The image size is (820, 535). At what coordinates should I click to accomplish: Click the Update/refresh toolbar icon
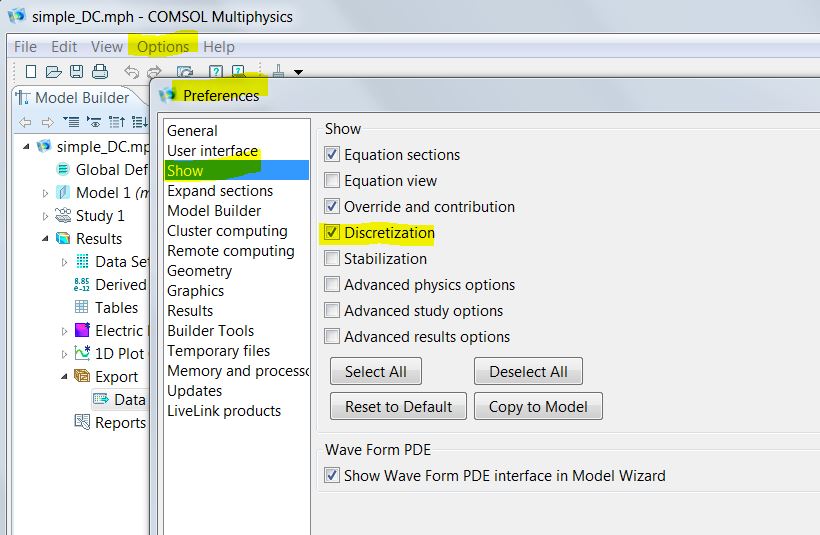click(x=185, y=71)
